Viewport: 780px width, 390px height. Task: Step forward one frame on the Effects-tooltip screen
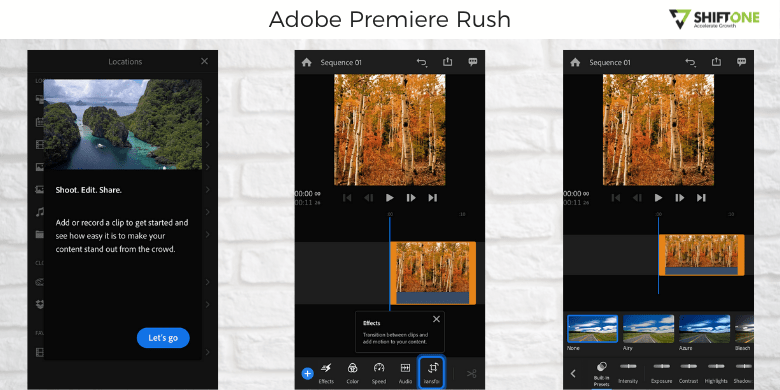(411, 197)
